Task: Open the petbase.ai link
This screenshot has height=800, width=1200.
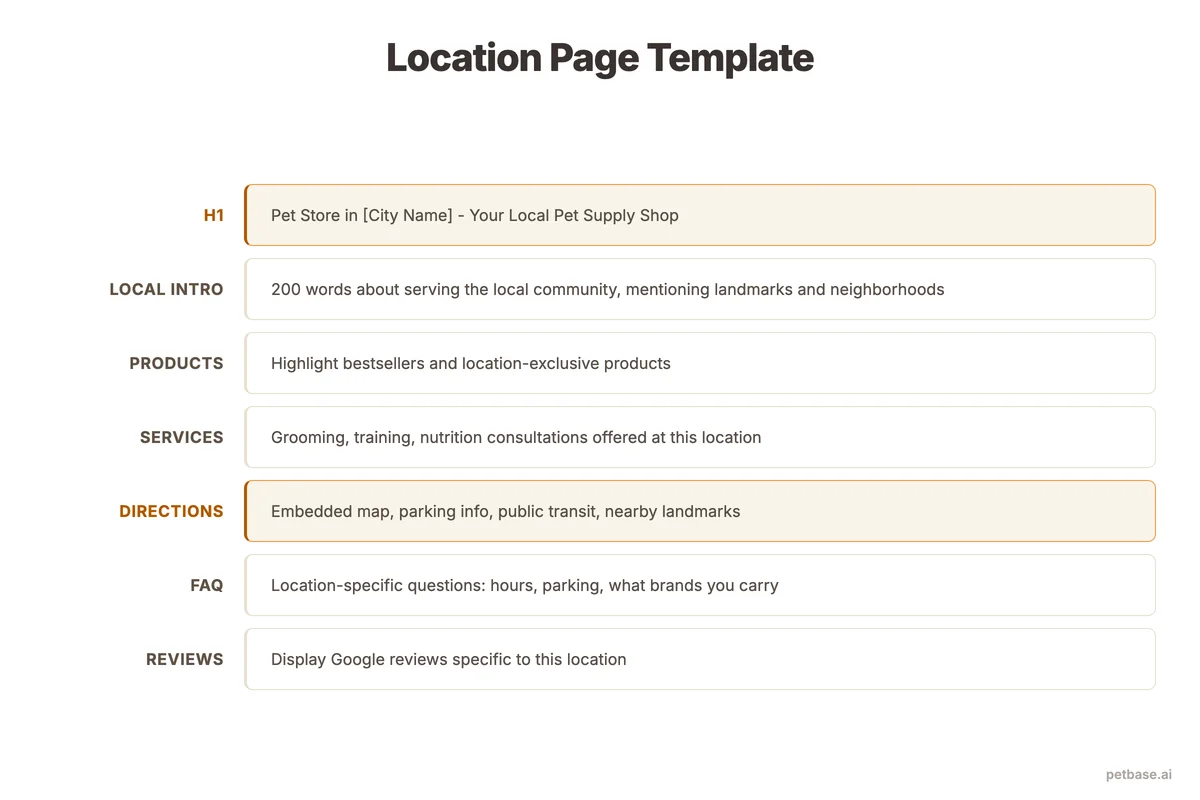Action: (x=1138, y=773)
